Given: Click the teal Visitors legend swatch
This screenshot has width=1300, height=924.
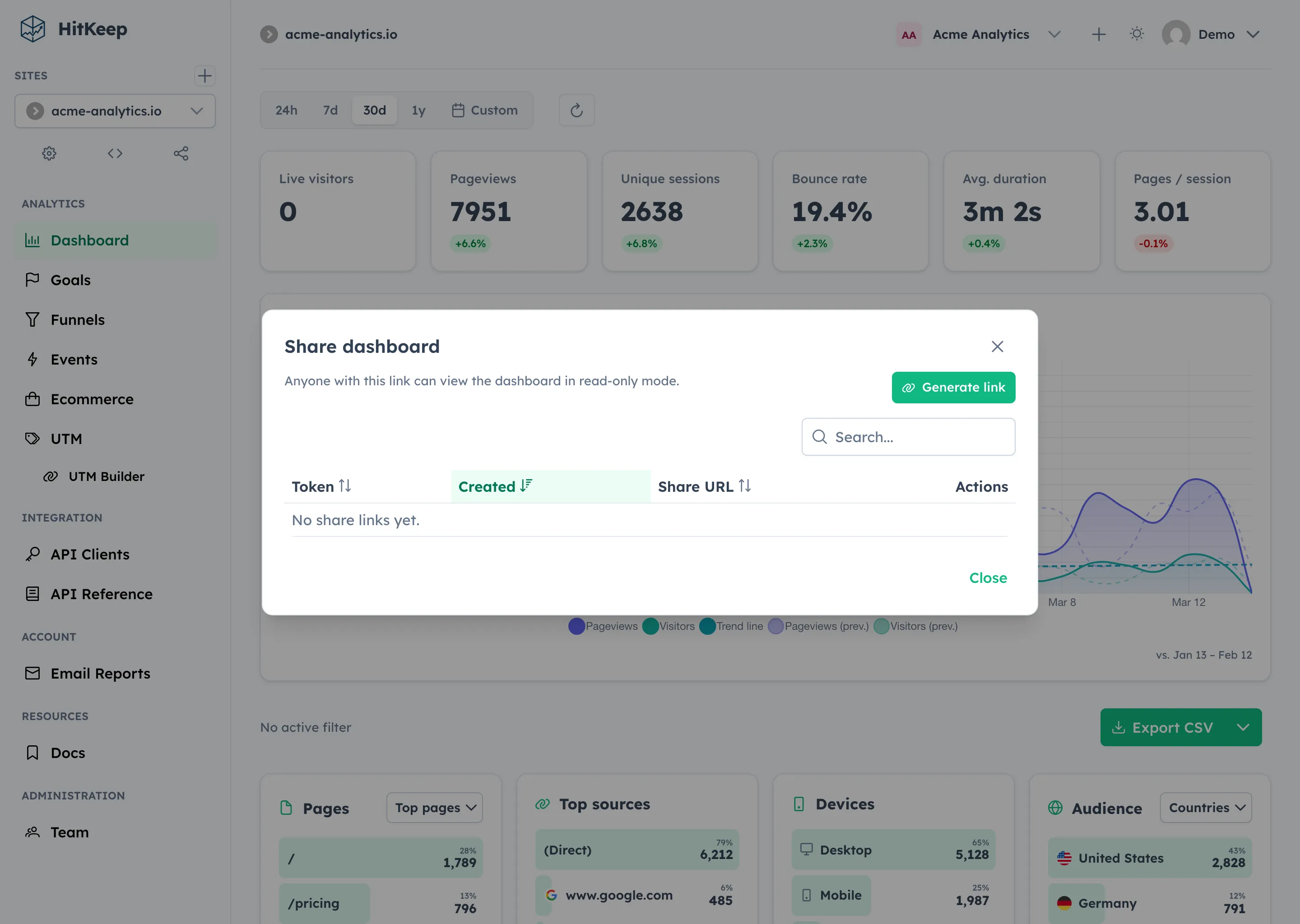Looking at the screenshot, I should 651,626.
